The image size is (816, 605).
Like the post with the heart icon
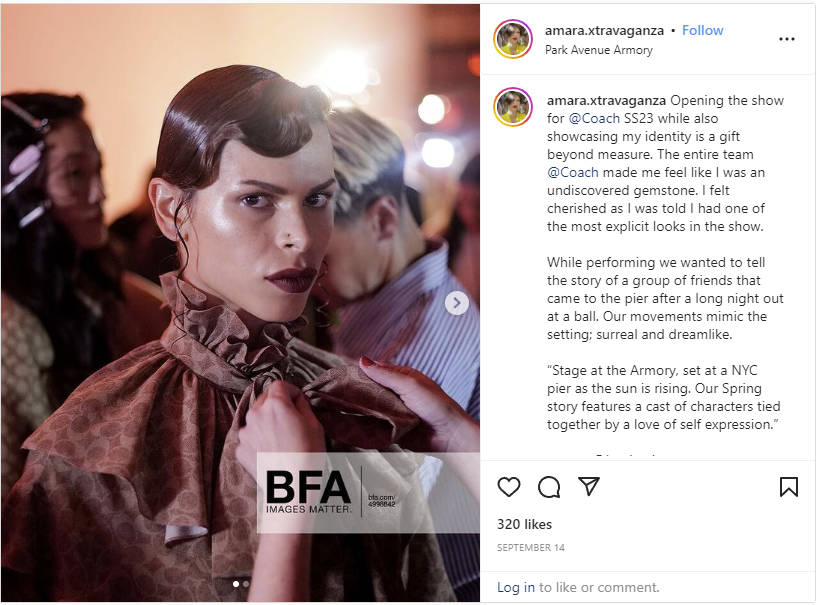[x=508, y=487]
